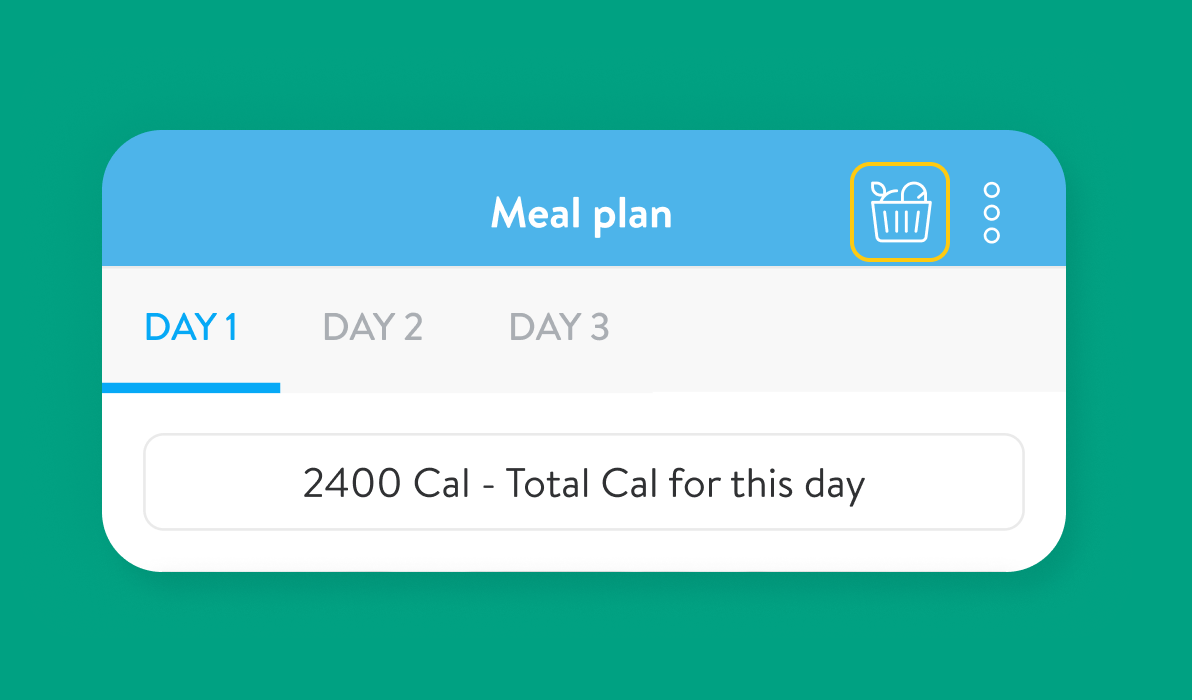Open the grocery basket shopping list
This screenshot has height=700, width=1192.
(900, 212)
